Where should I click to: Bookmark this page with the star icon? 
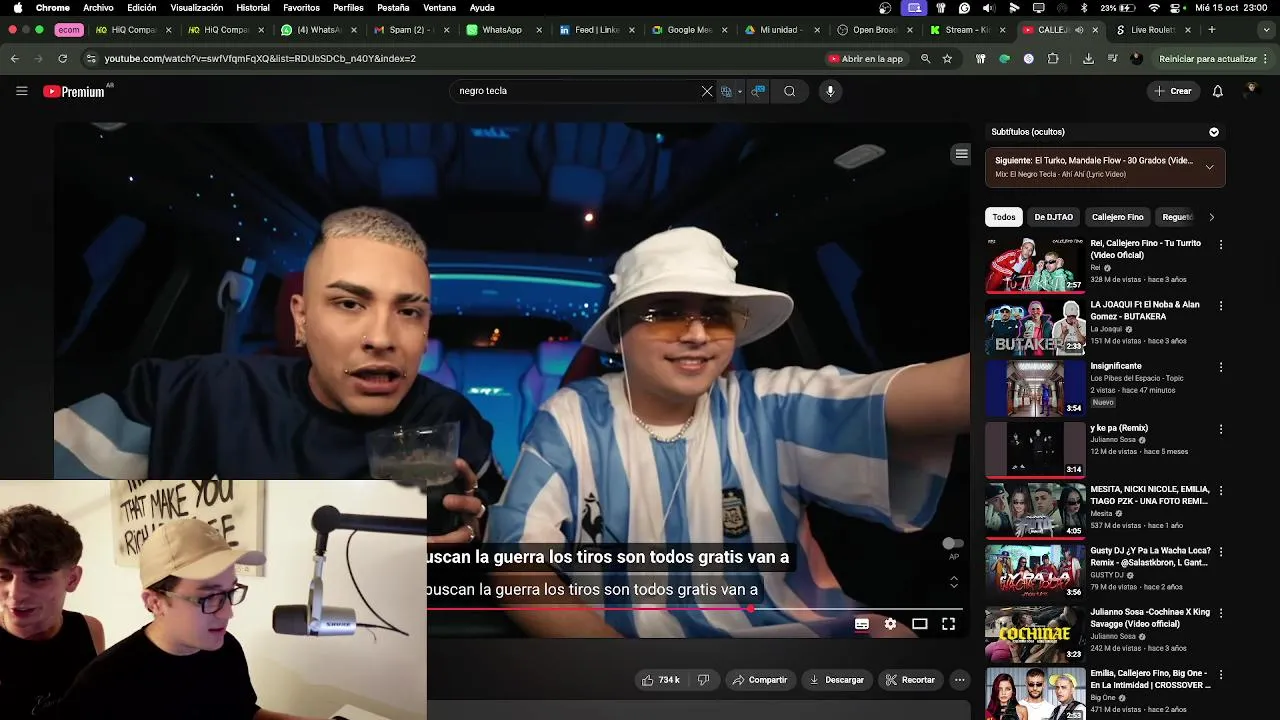coord(947,59)
